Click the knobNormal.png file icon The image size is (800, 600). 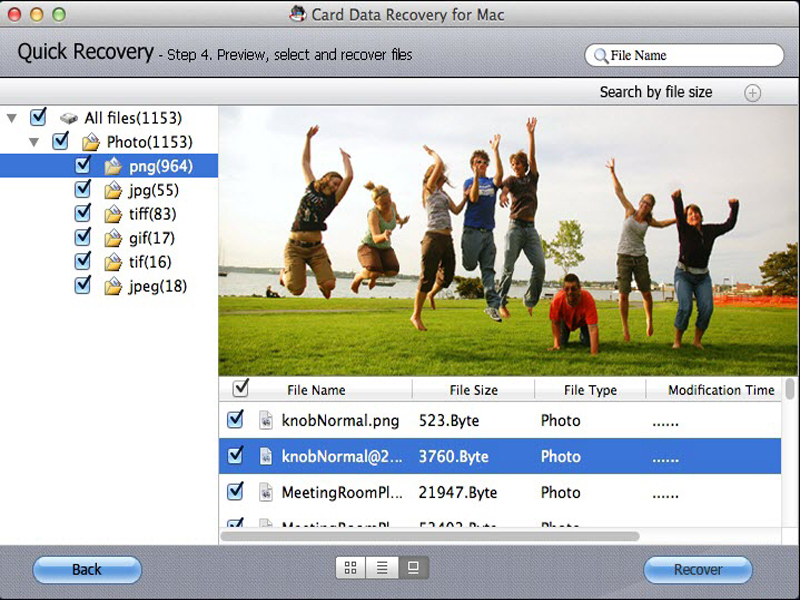[265, 420]
